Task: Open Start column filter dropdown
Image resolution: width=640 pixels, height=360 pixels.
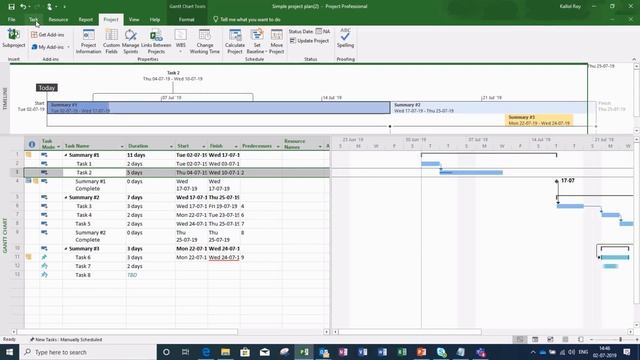Action: (203, 147)
